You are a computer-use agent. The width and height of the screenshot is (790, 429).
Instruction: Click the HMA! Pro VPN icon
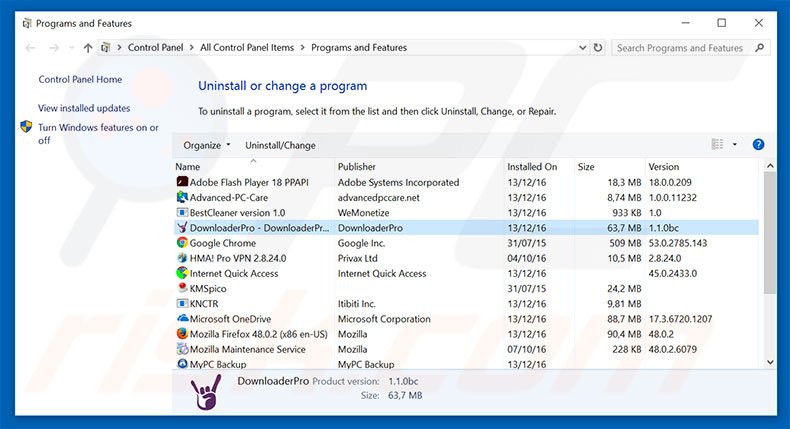[x=182, y=258]
